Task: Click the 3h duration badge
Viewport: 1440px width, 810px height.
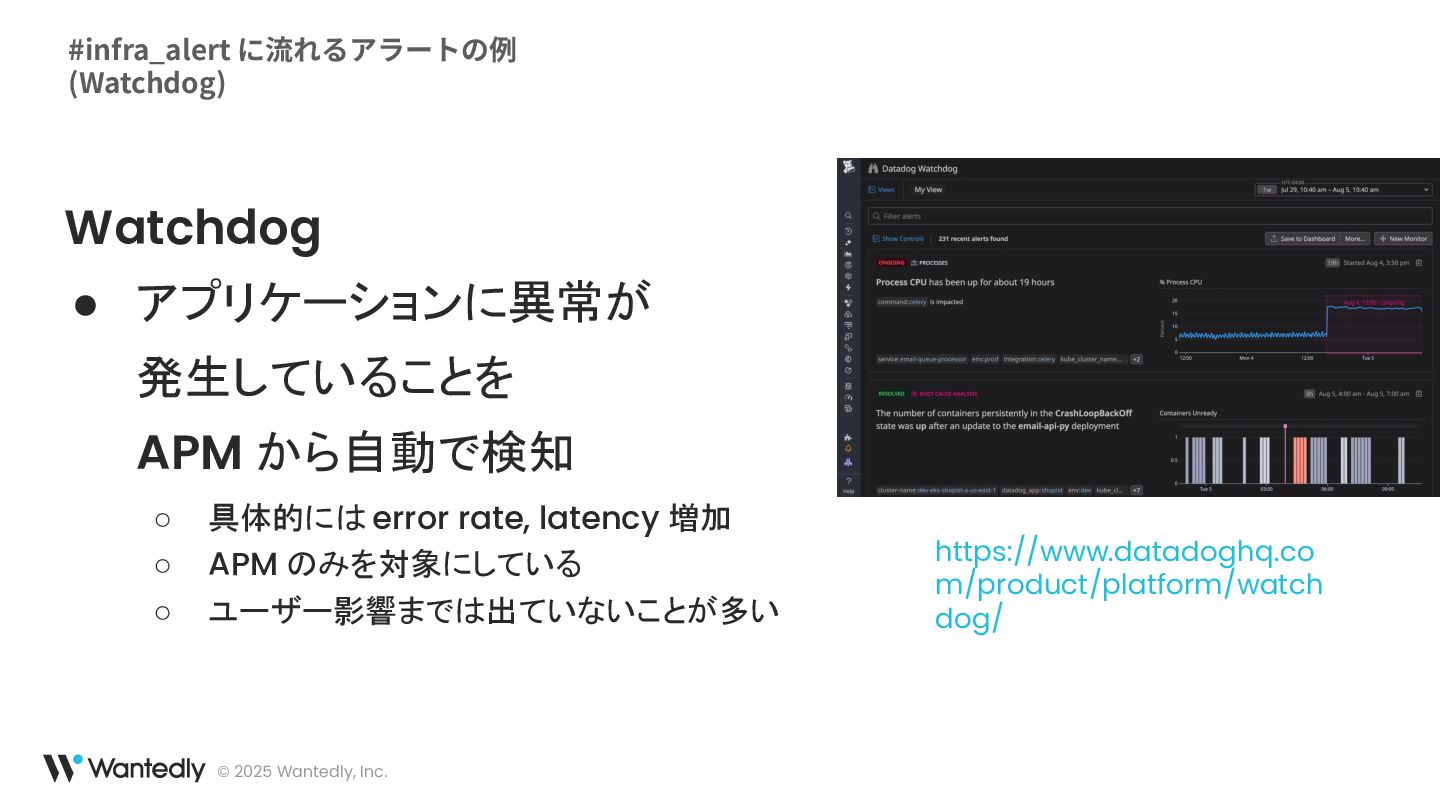Action: coord(1309,394)
